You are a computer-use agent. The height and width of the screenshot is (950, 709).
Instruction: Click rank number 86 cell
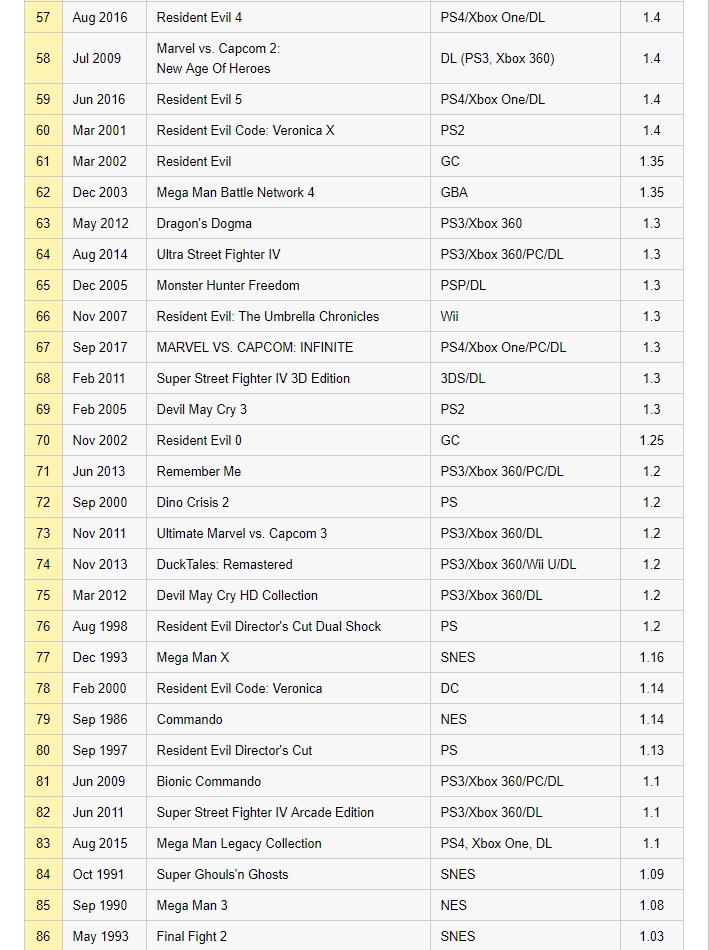tap(43, 936)
